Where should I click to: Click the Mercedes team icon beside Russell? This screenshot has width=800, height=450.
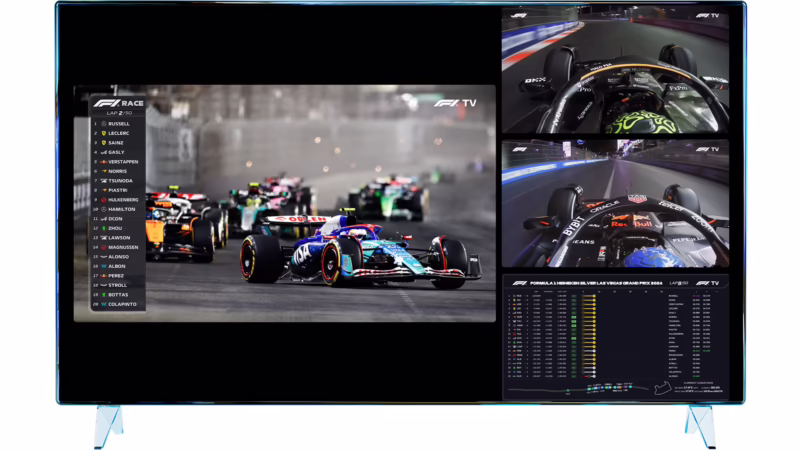pos(103,123)
